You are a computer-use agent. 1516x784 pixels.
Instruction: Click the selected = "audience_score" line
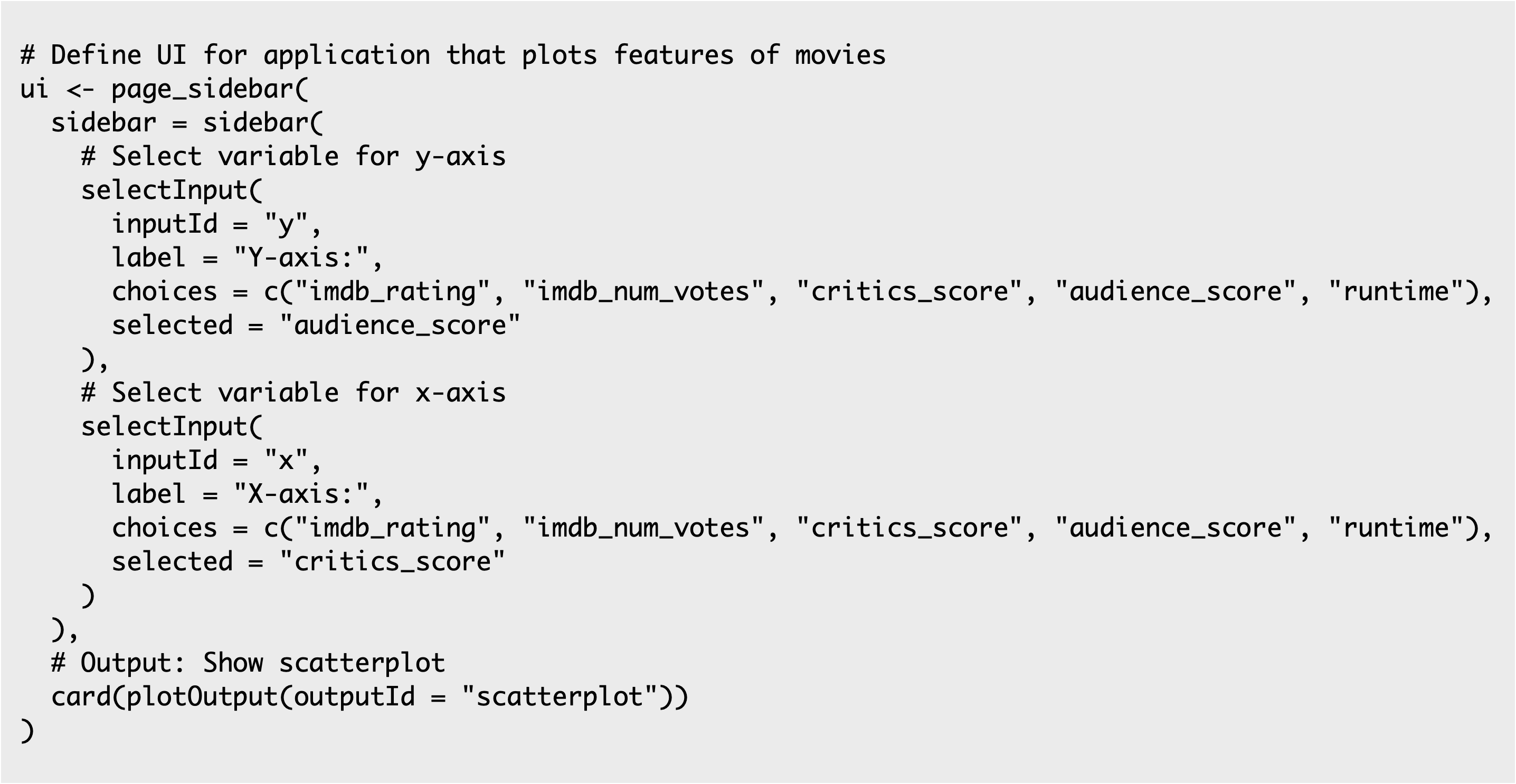316,326
